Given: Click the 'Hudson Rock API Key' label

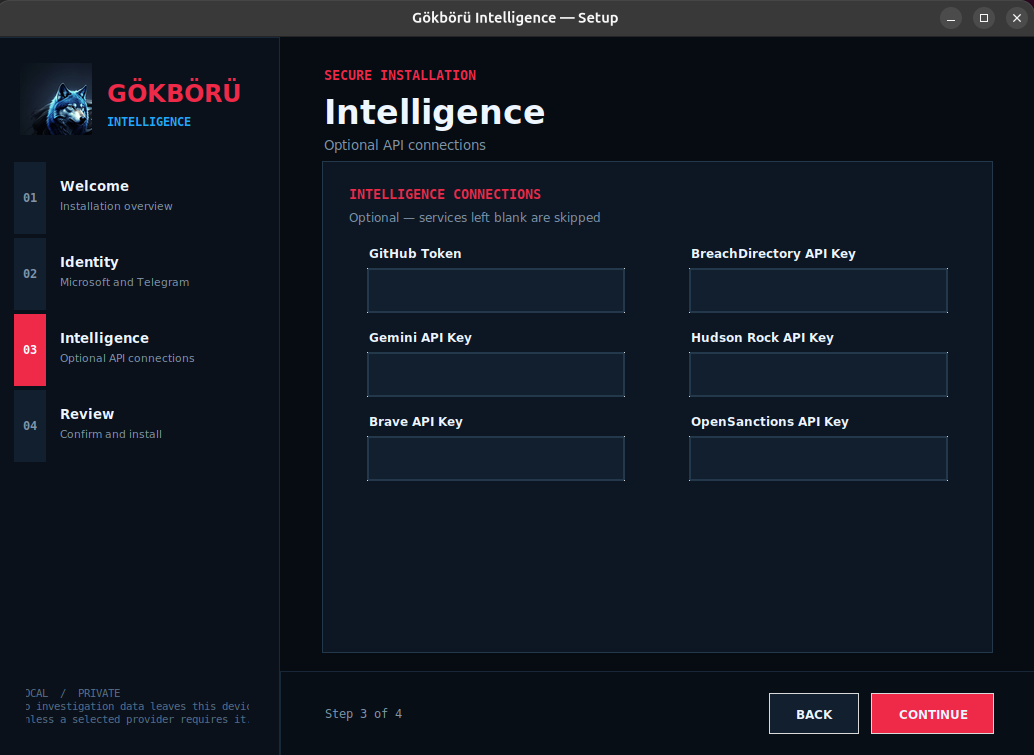Looking at the screenshot, I should tap(762, 338).
